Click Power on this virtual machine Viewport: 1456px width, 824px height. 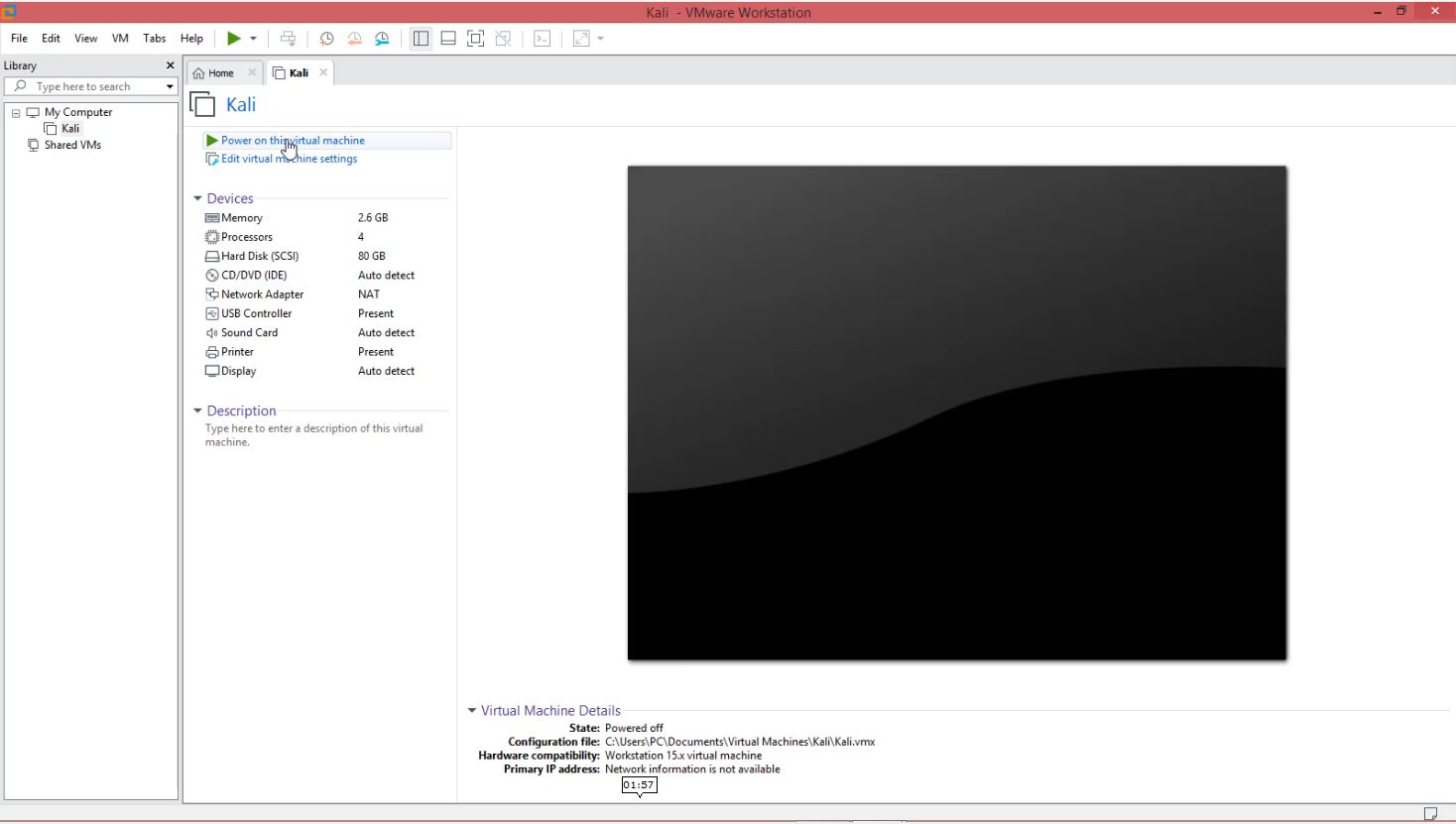293,141
